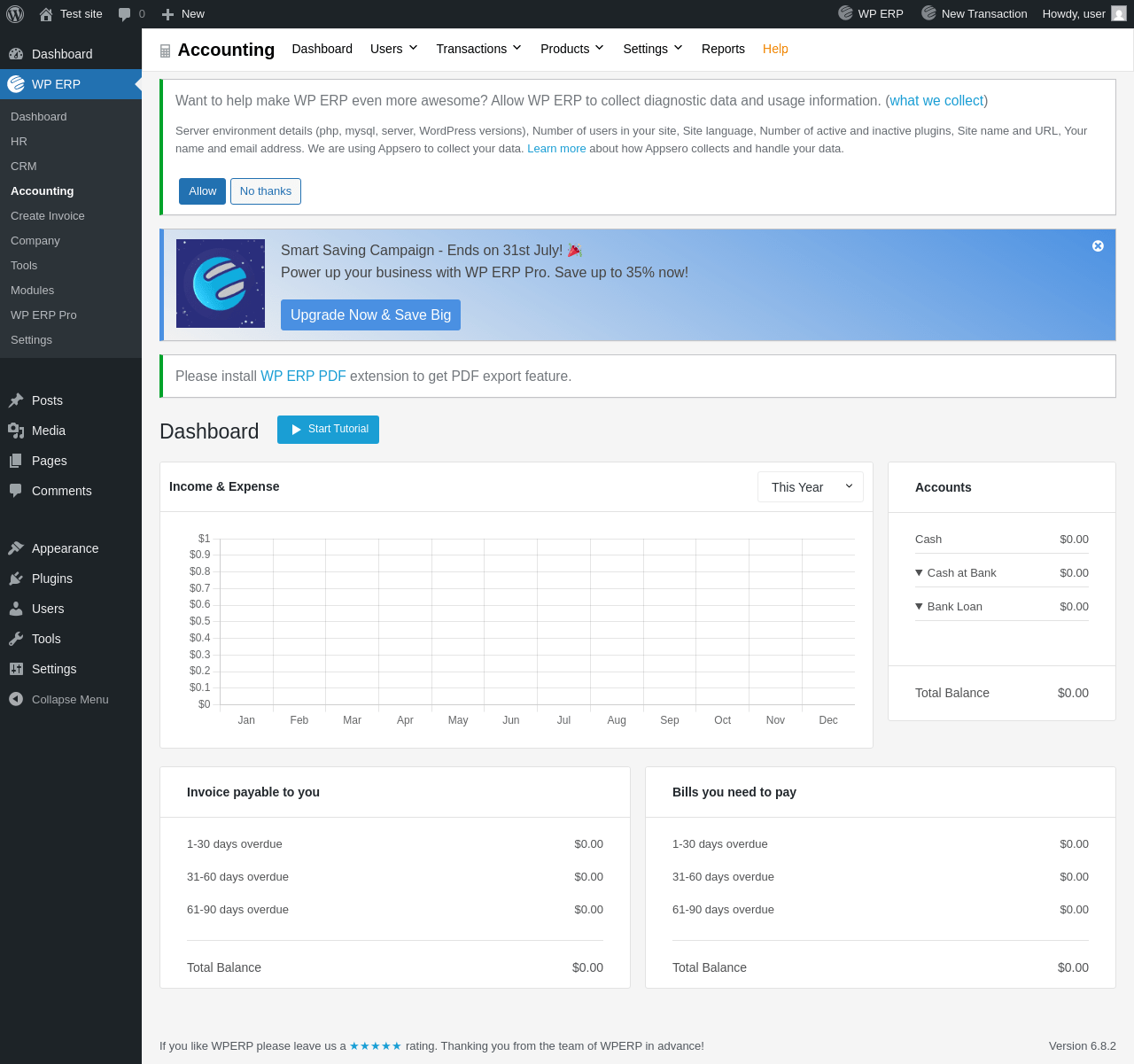
Task: Open WP ERP Pro submenu item
Action: click(x=43, y=315)
